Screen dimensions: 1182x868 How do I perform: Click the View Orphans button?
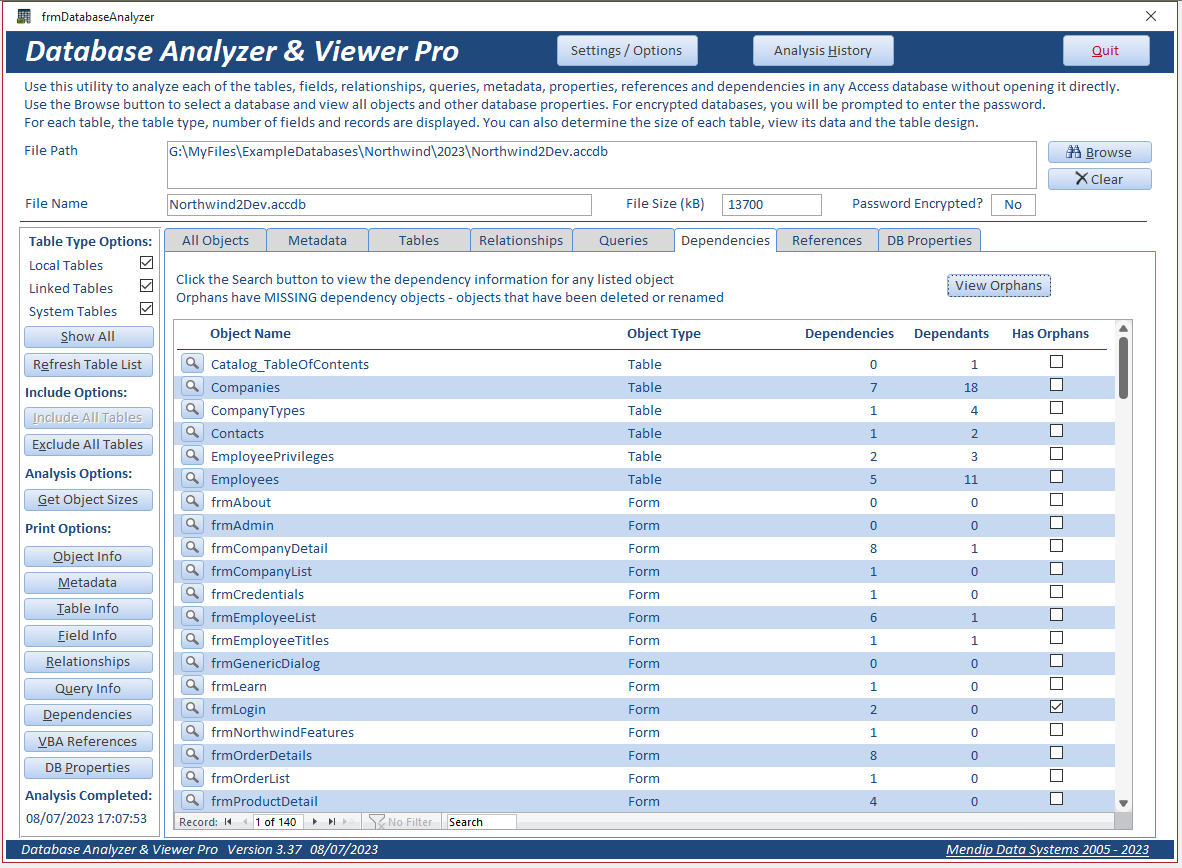pyautogui.click(x=998, y=286)
